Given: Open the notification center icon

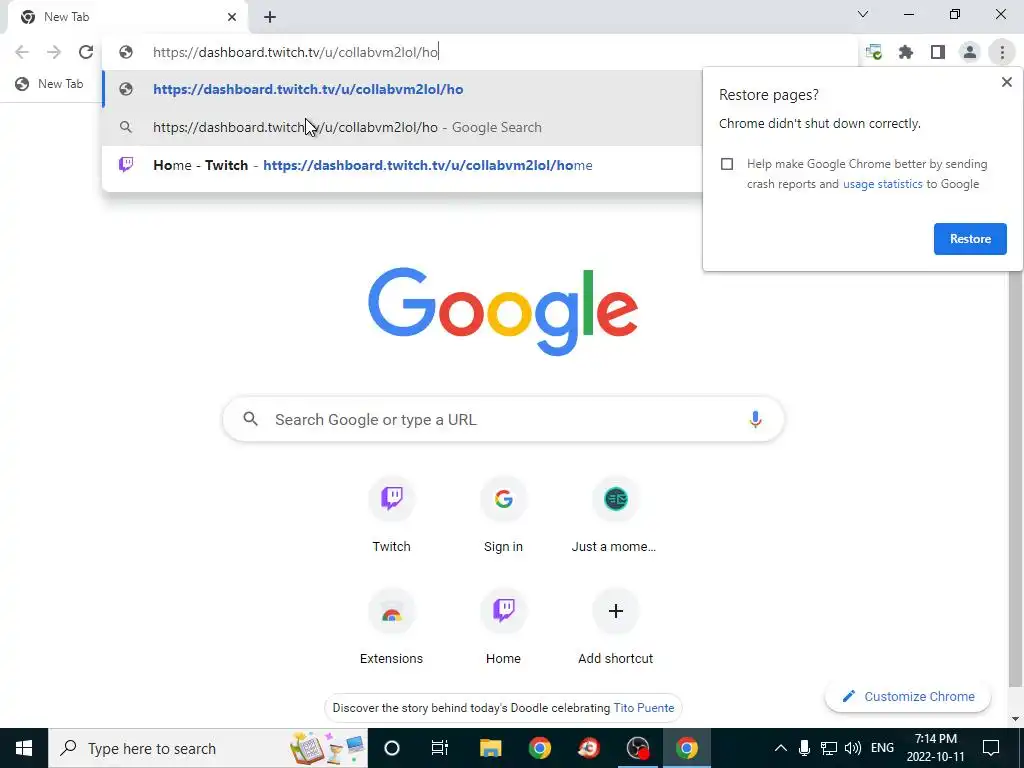Looking at the screenshot, I should tap(991, 748).
